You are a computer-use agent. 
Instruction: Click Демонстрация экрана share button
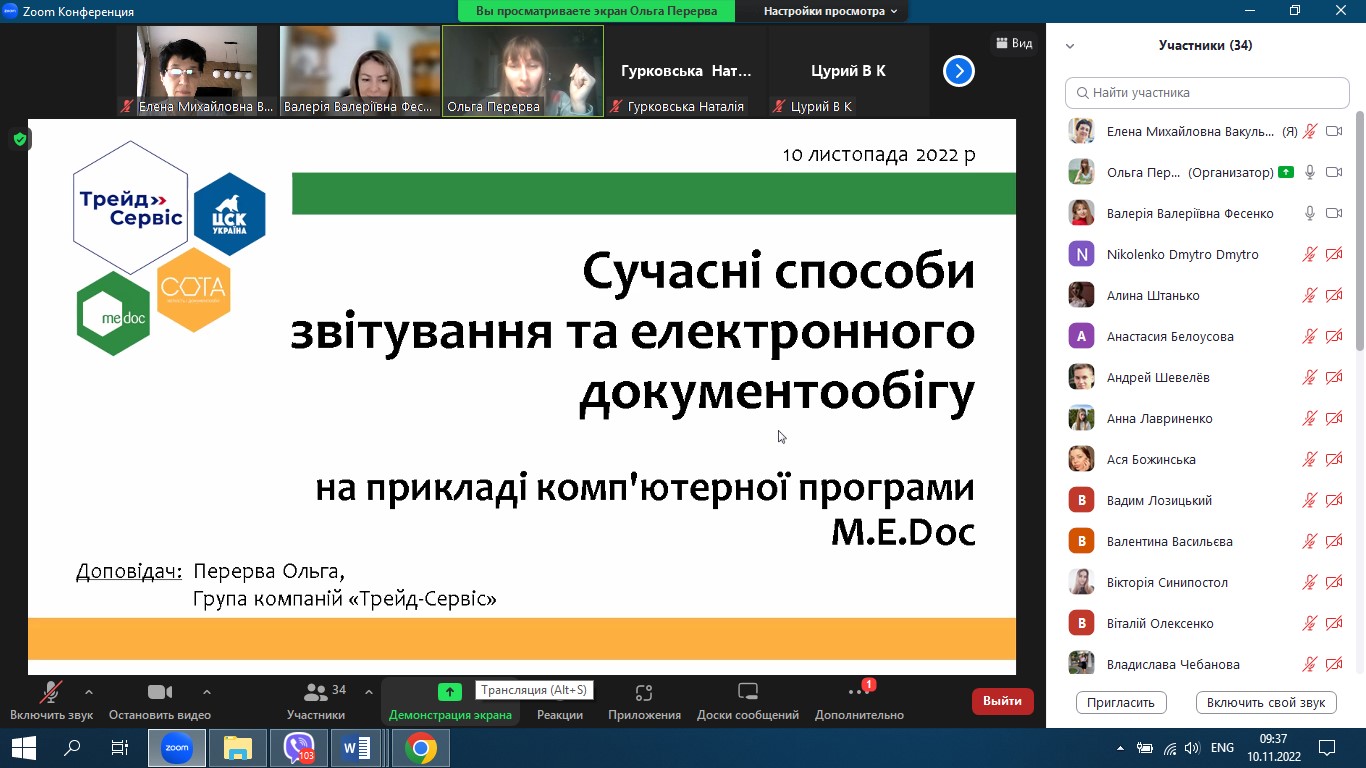pyautogui.click(x=450, y=701)
